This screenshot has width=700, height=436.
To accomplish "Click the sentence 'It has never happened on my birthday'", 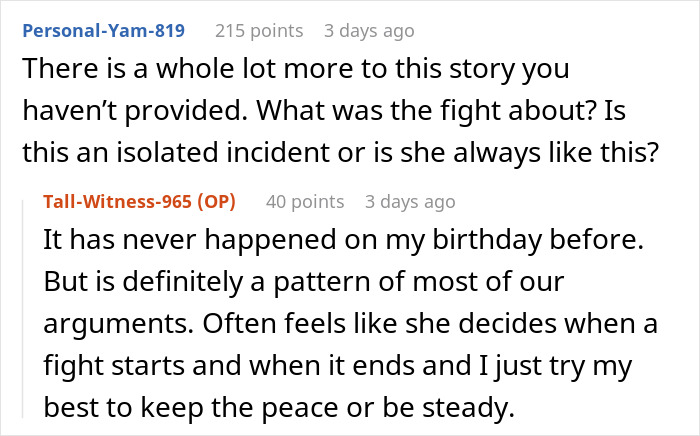I will pyautogui.click(x=344, y=239).
